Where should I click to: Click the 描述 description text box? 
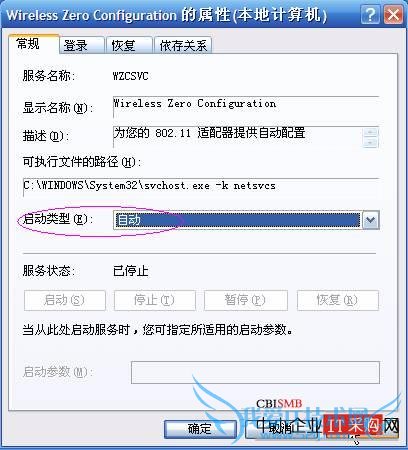pyautogui.click(x=238, y=137)
